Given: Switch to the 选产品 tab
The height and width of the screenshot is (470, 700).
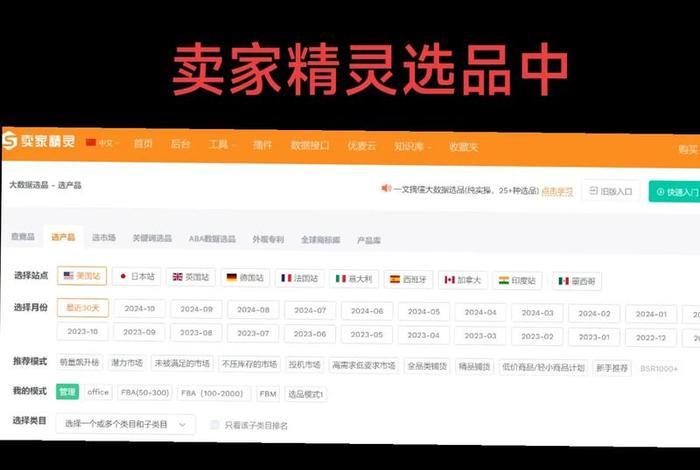Looking at the screenshot, I should pyautogui.click(x=63, y=237).
